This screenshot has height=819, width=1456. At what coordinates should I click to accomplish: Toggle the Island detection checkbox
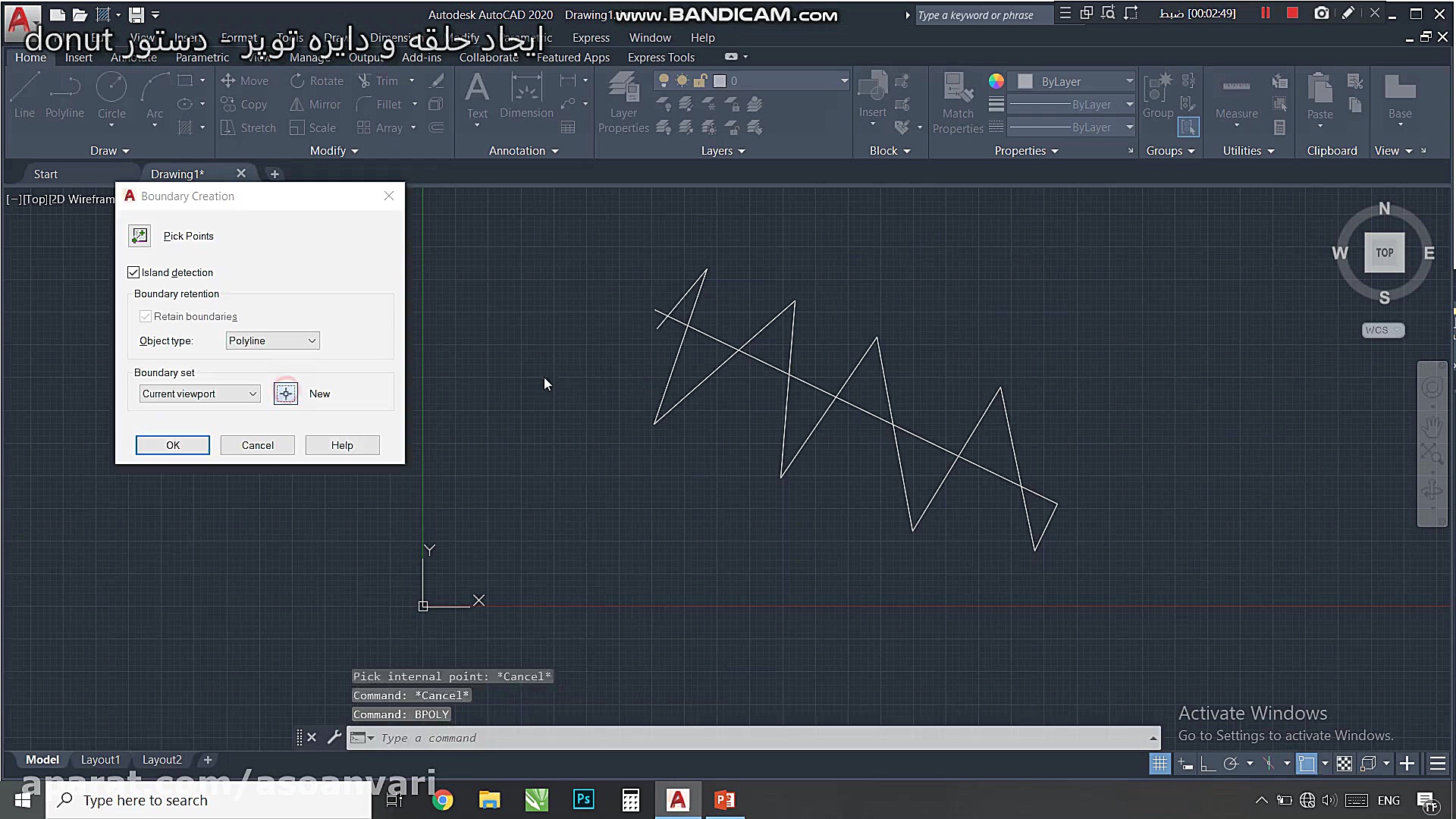point(134,272)
